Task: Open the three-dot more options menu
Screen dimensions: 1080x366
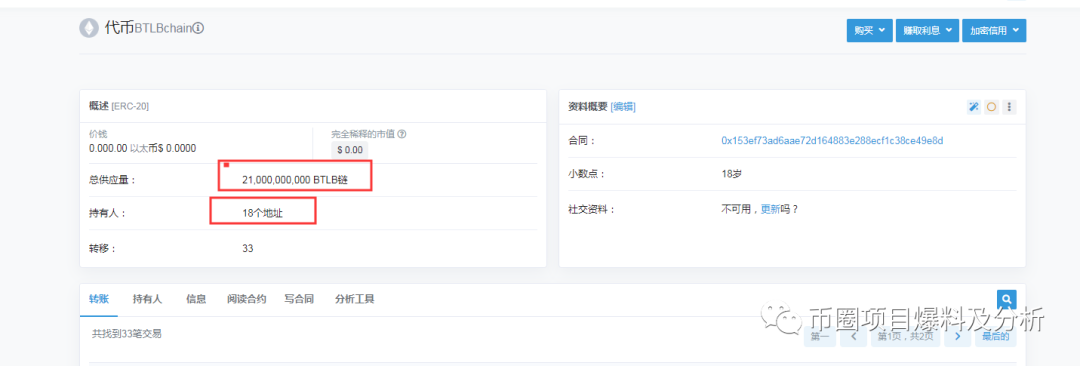Action: [1009, 107]
